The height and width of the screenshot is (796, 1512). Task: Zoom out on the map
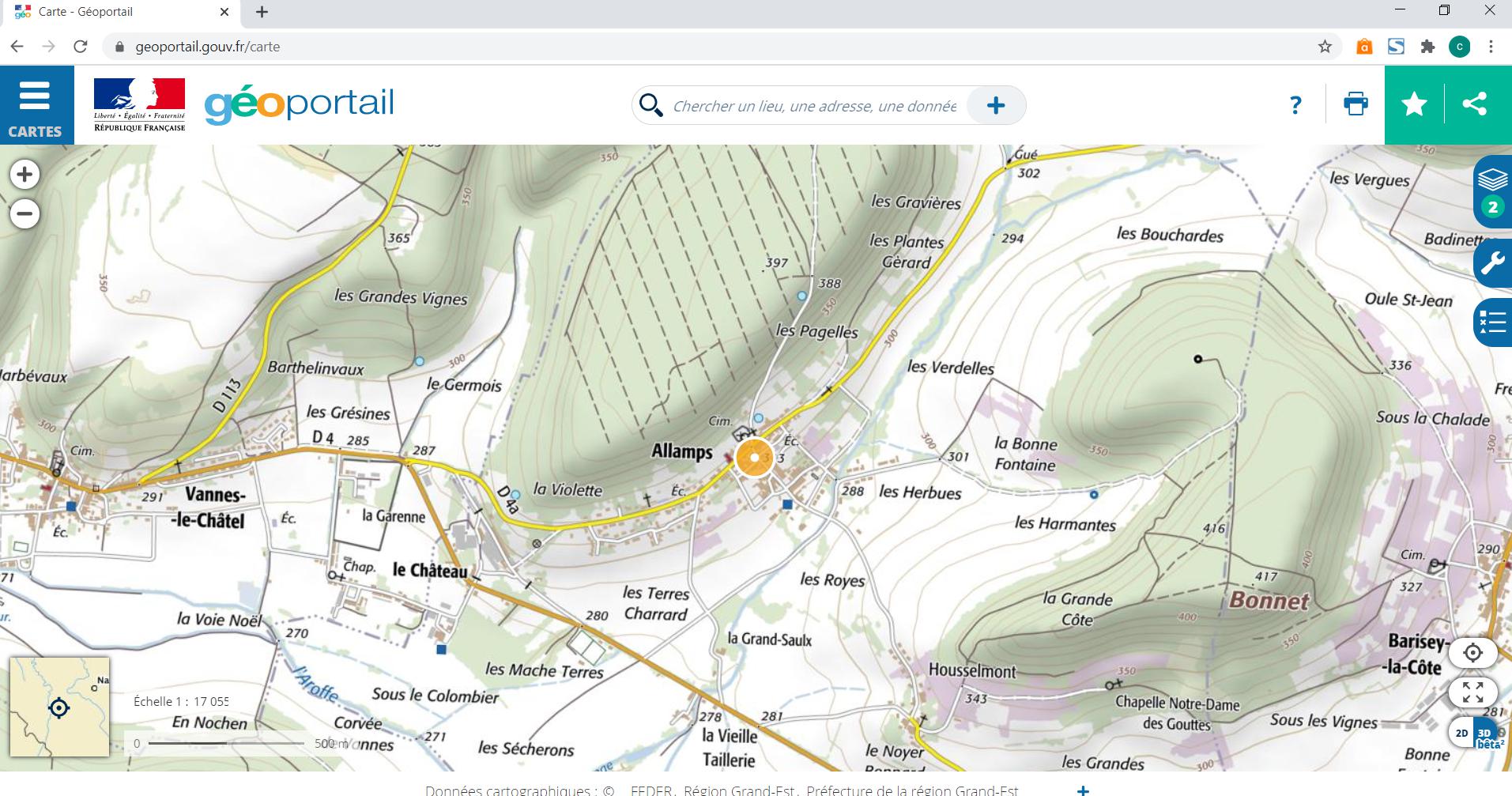click(25, 213)
